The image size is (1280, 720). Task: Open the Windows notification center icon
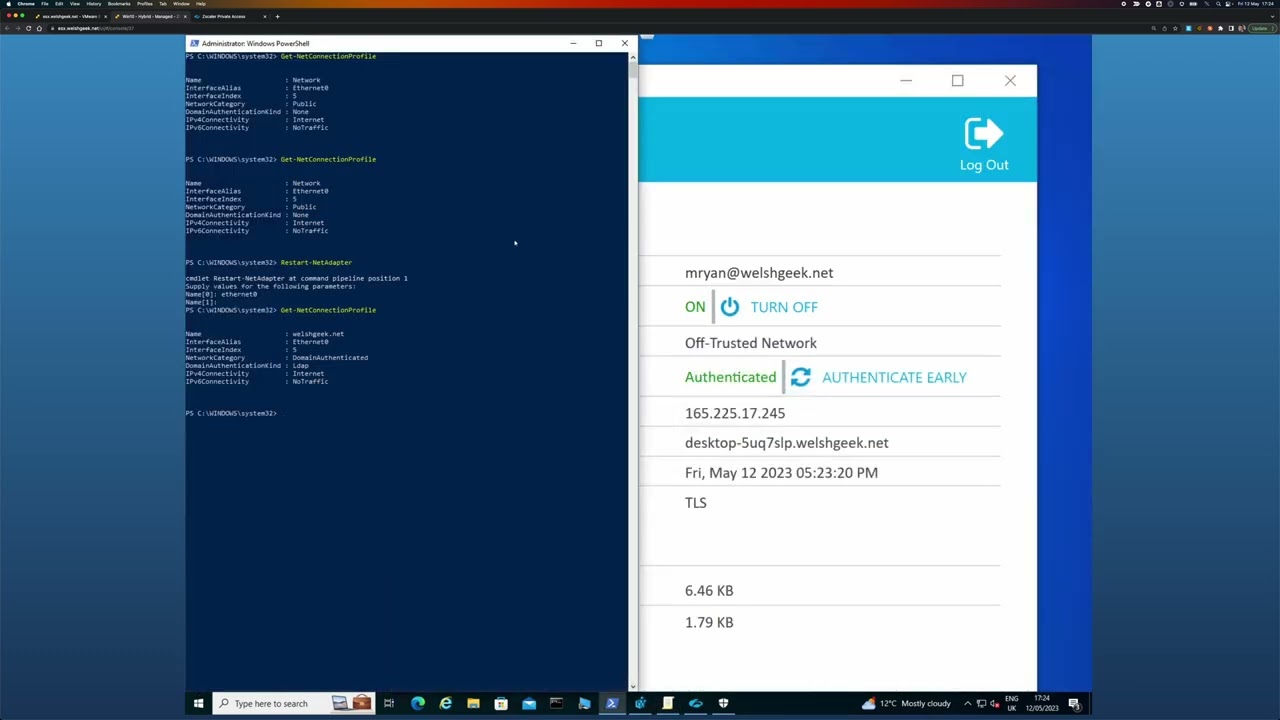coord(1074,703)
